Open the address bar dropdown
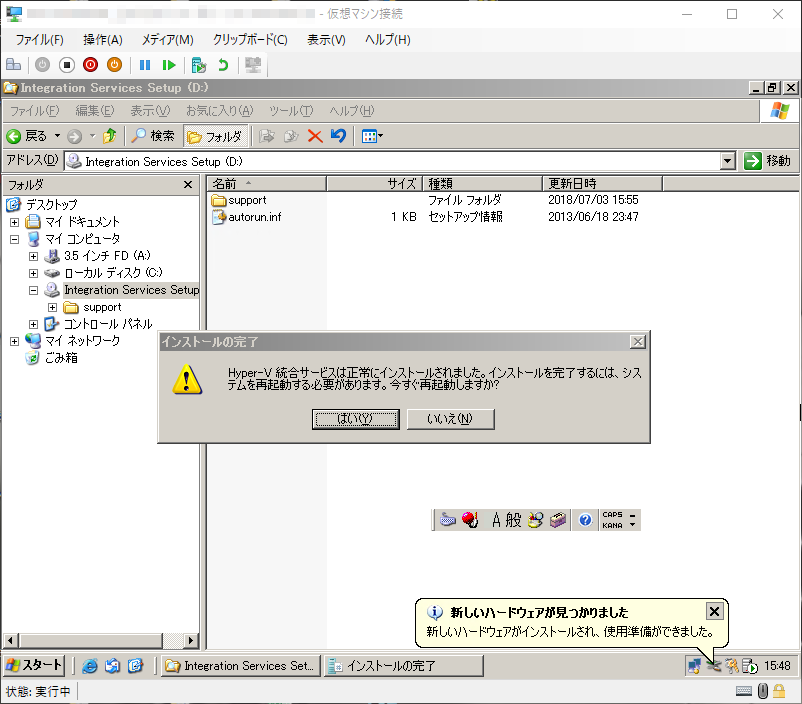 tap(728, 161)
